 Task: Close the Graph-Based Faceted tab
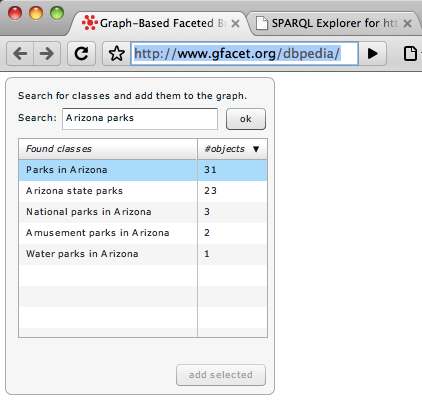tap(235, 23)
